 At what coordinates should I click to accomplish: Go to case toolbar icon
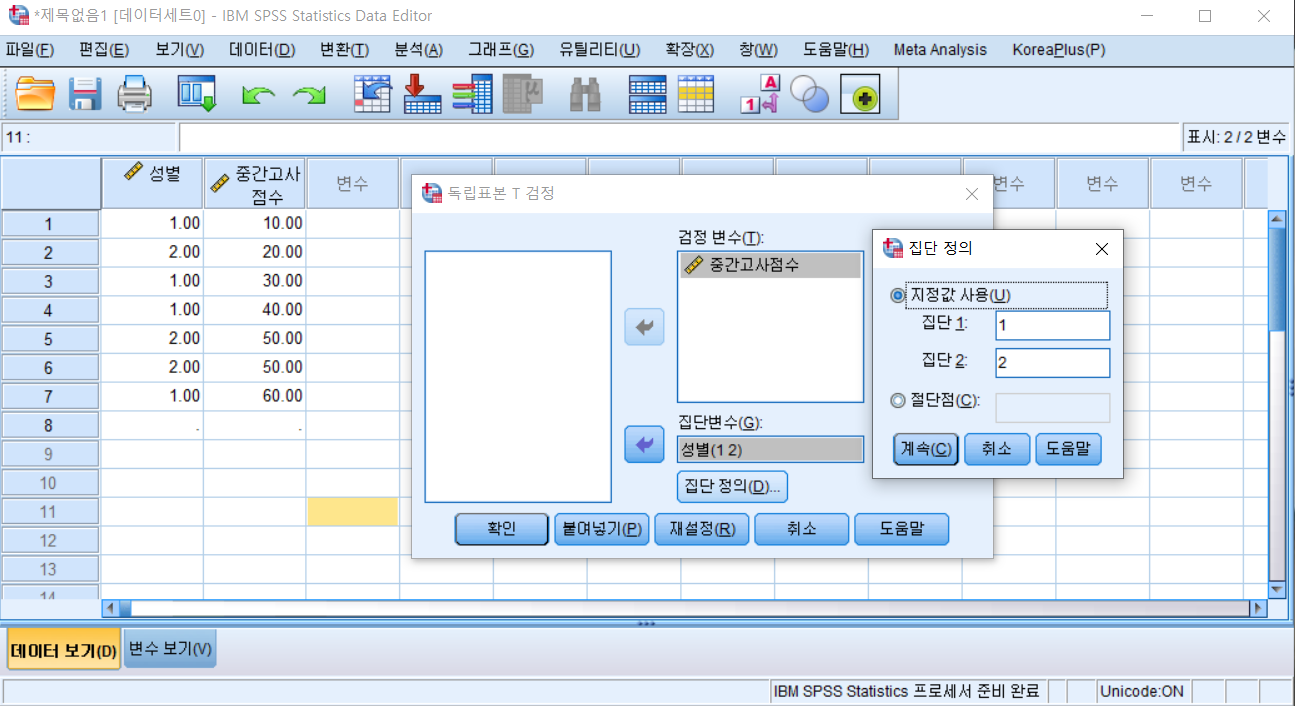pos(373,95)
